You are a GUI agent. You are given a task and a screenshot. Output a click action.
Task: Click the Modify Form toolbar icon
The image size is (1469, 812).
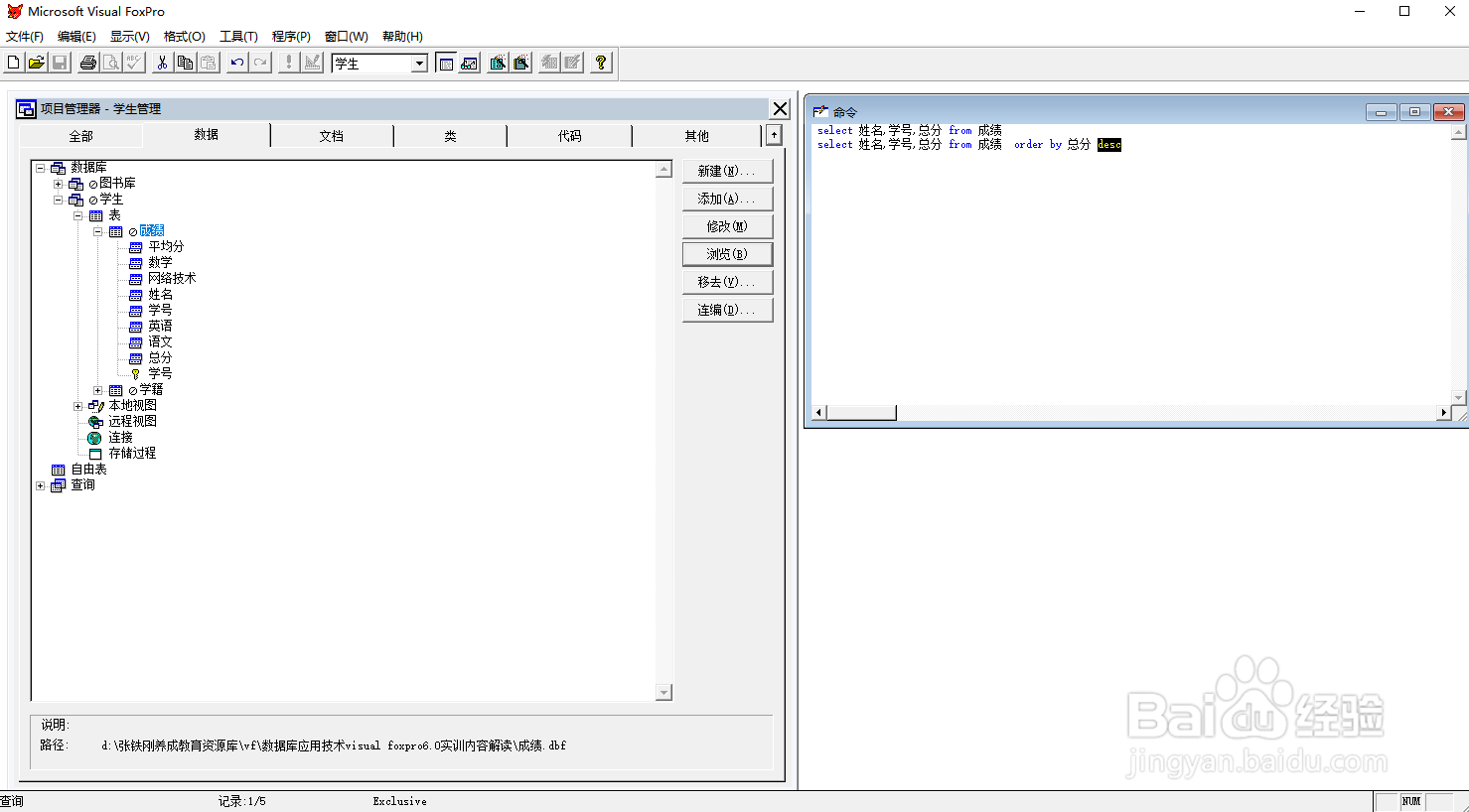click(x=313, y=63)
